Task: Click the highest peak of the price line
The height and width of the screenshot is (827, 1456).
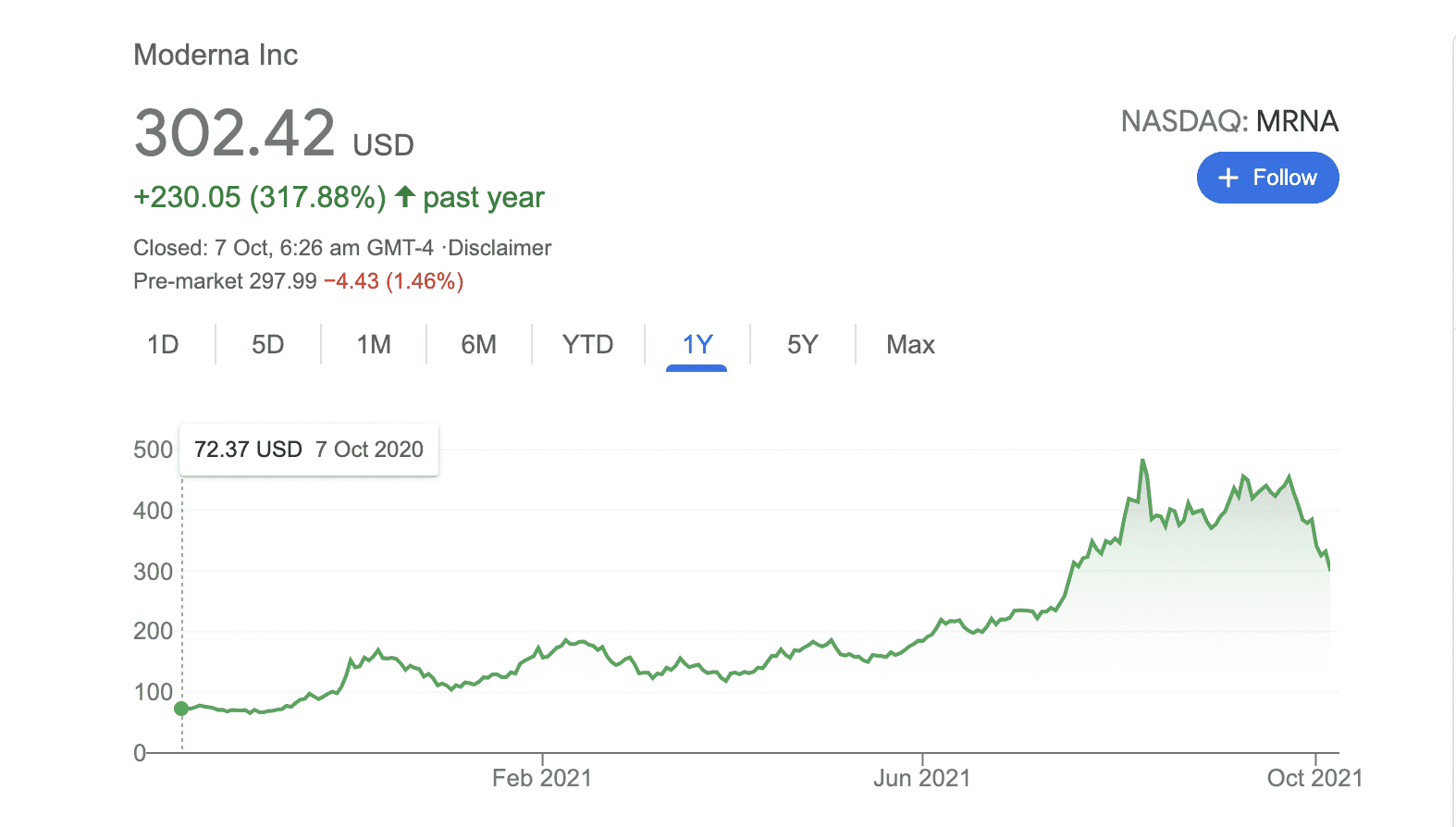Action: [1143, 461]
